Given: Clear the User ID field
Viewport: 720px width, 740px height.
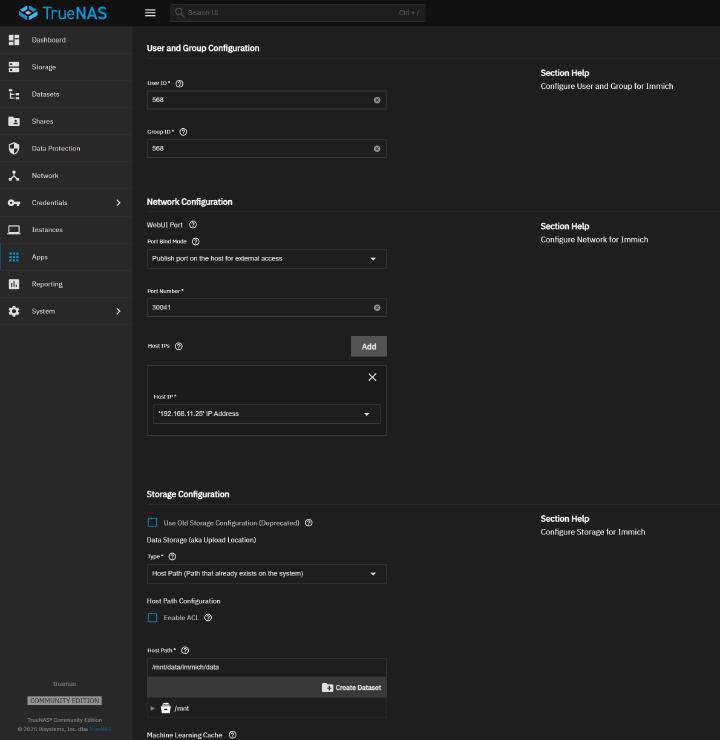Looking at the screenshot, I should click(x=377, y=100).
